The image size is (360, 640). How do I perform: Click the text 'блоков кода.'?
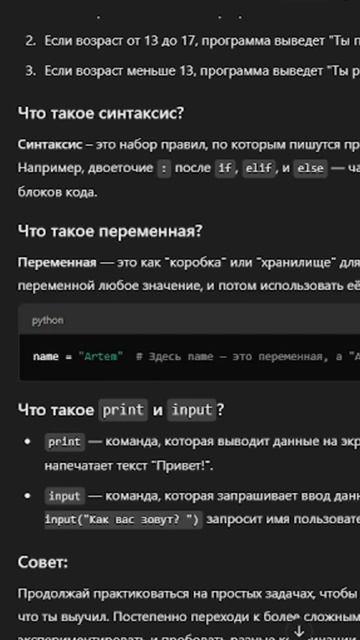(57, 192)
